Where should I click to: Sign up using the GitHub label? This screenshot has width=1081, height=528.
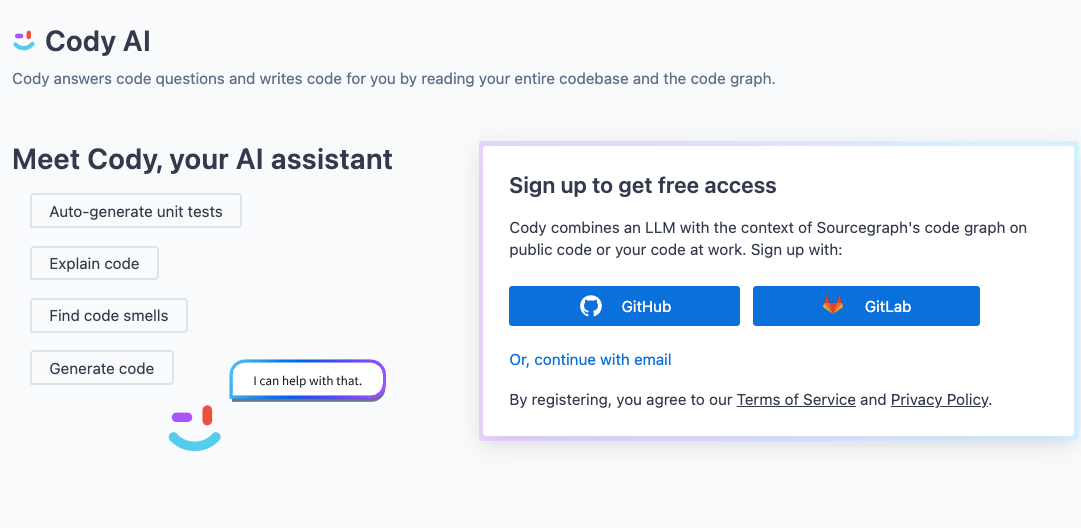tap(646, 307)
